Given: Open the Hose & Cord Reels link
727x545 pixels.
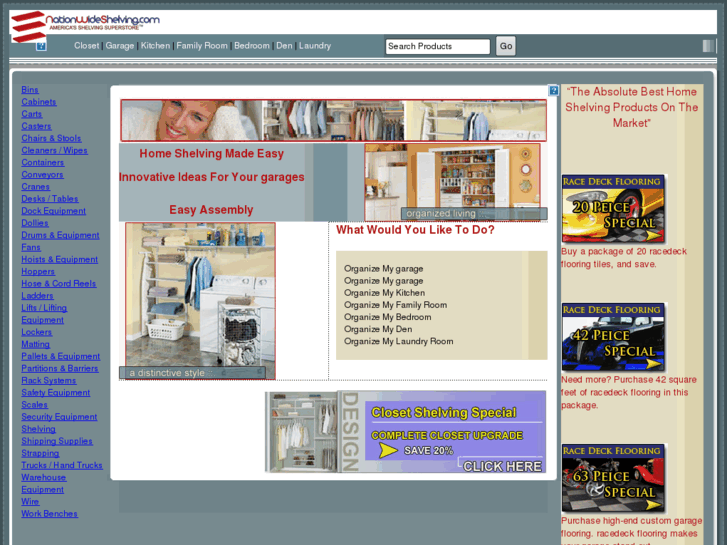Looking at the screenshot, I should (59, 283).
